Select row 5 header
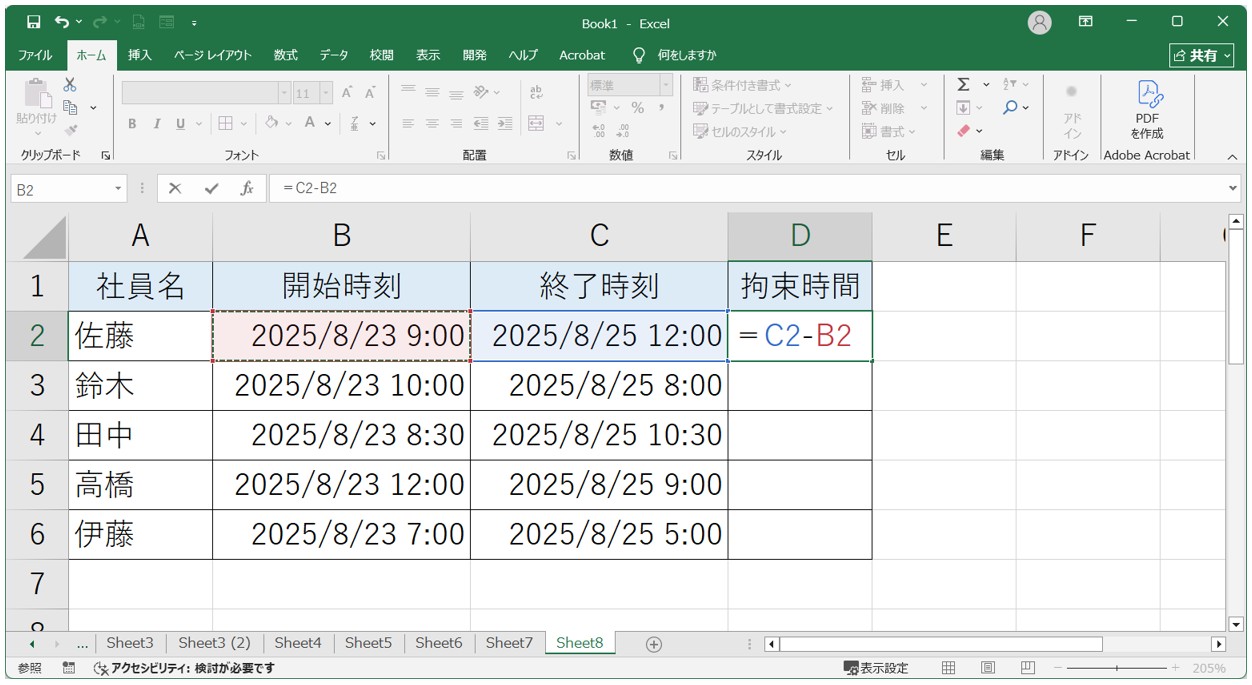1252x685 pixels. pyautogui.click(x=37, y=485)
